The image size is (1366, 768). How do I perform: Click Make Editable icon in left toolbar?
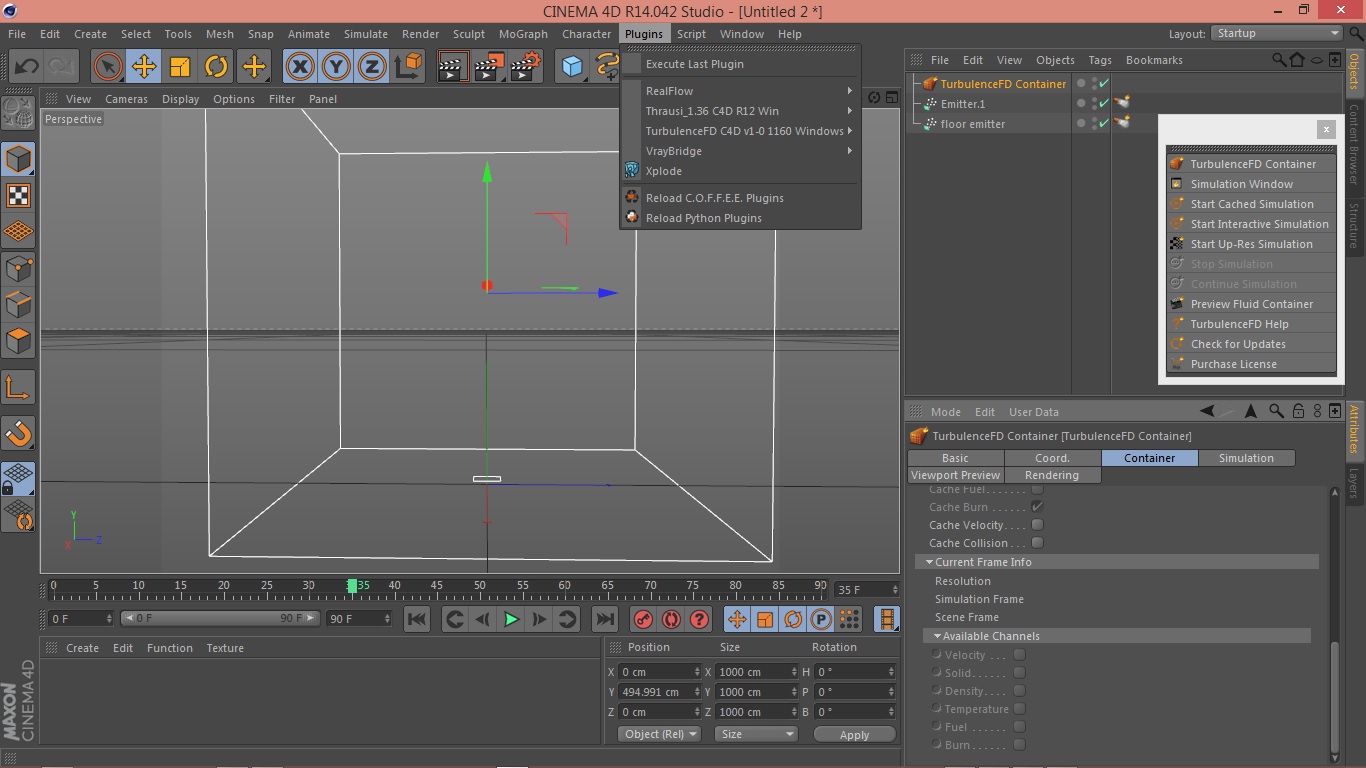(x=18, y=114)
